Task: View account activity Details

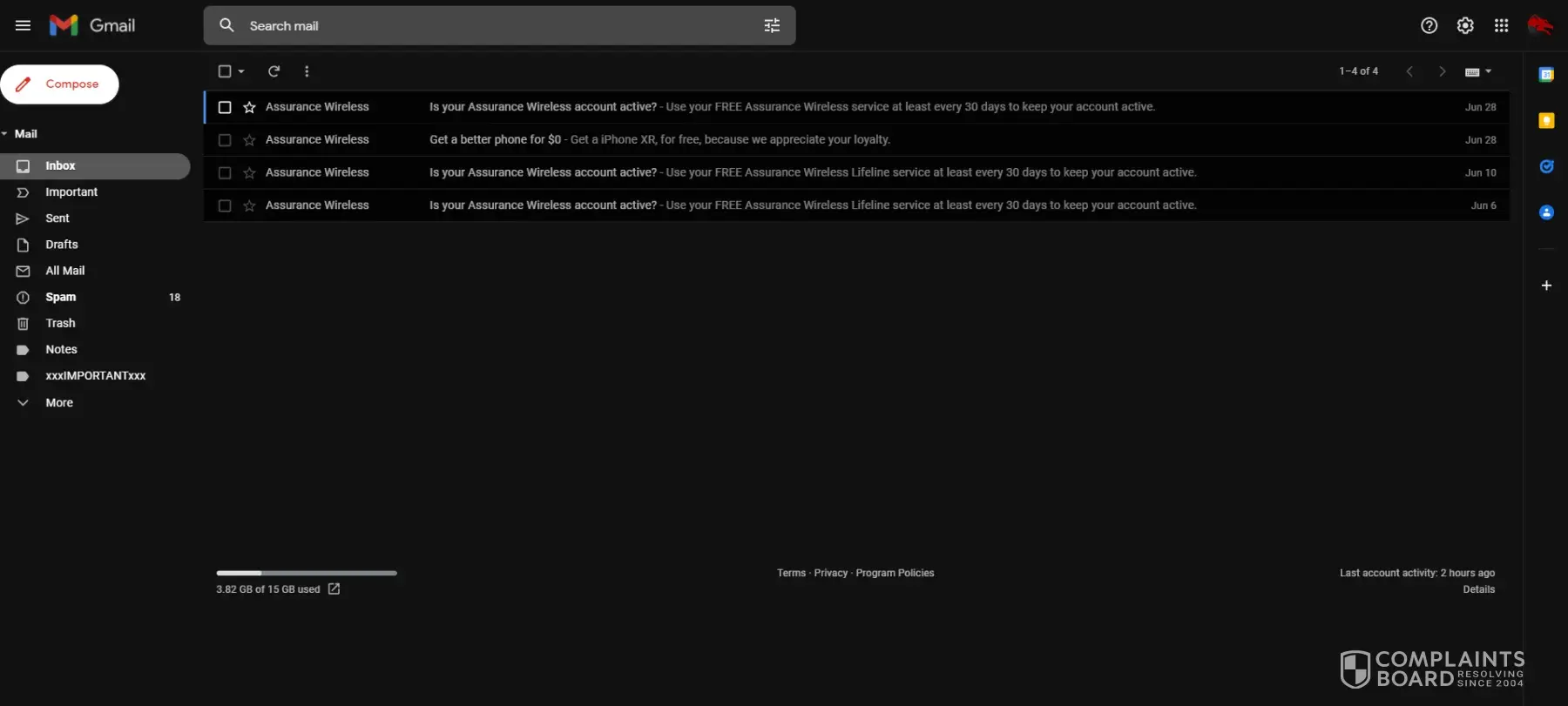Action: point(1478,589)
